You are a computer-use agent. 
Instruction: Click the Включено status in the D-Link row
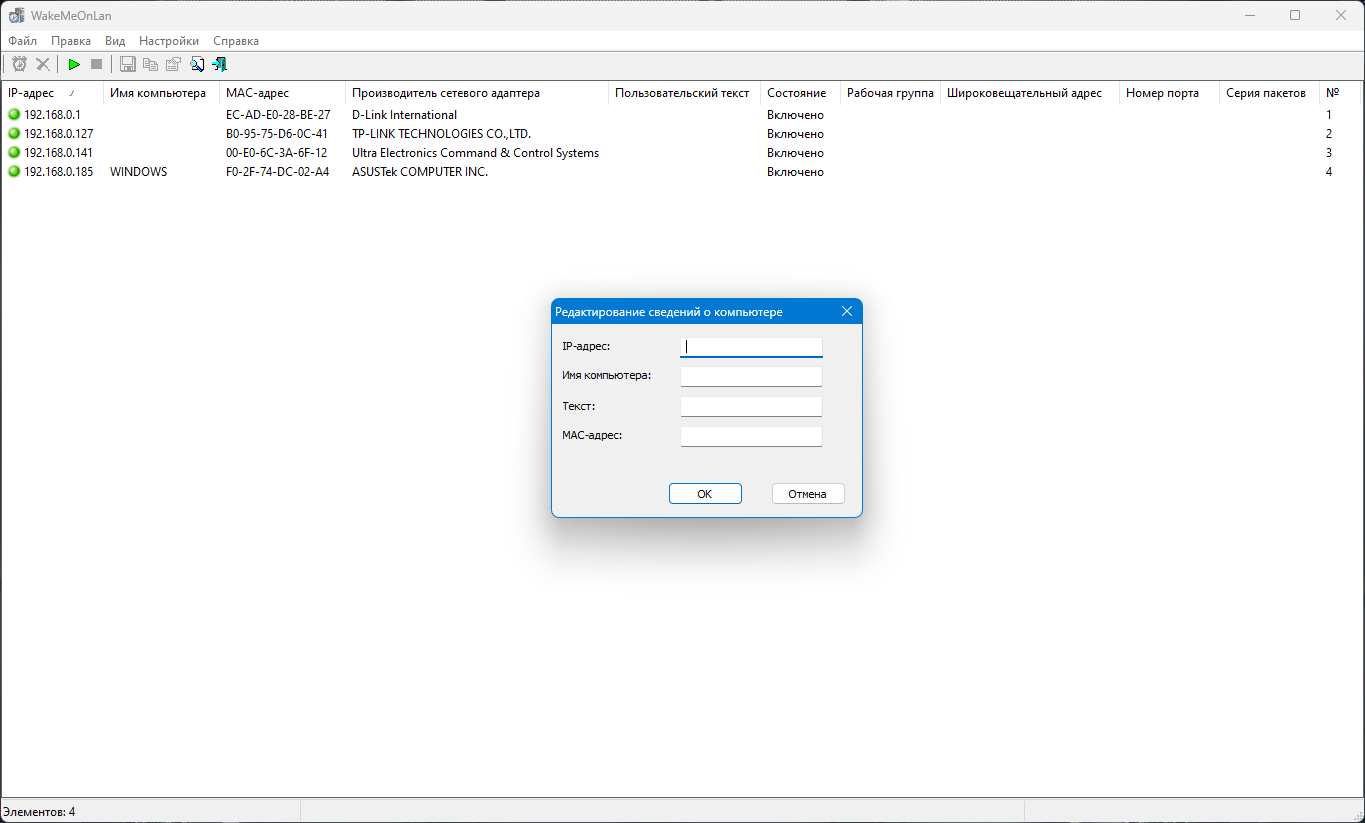tap(795, 115)
